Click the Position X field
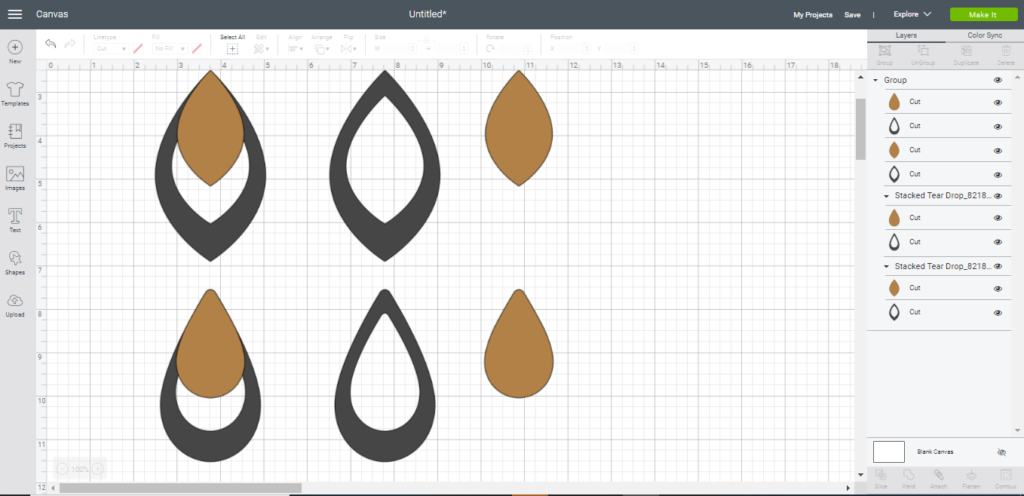This screenshot has width=1024, height=496. pos(574,49)
